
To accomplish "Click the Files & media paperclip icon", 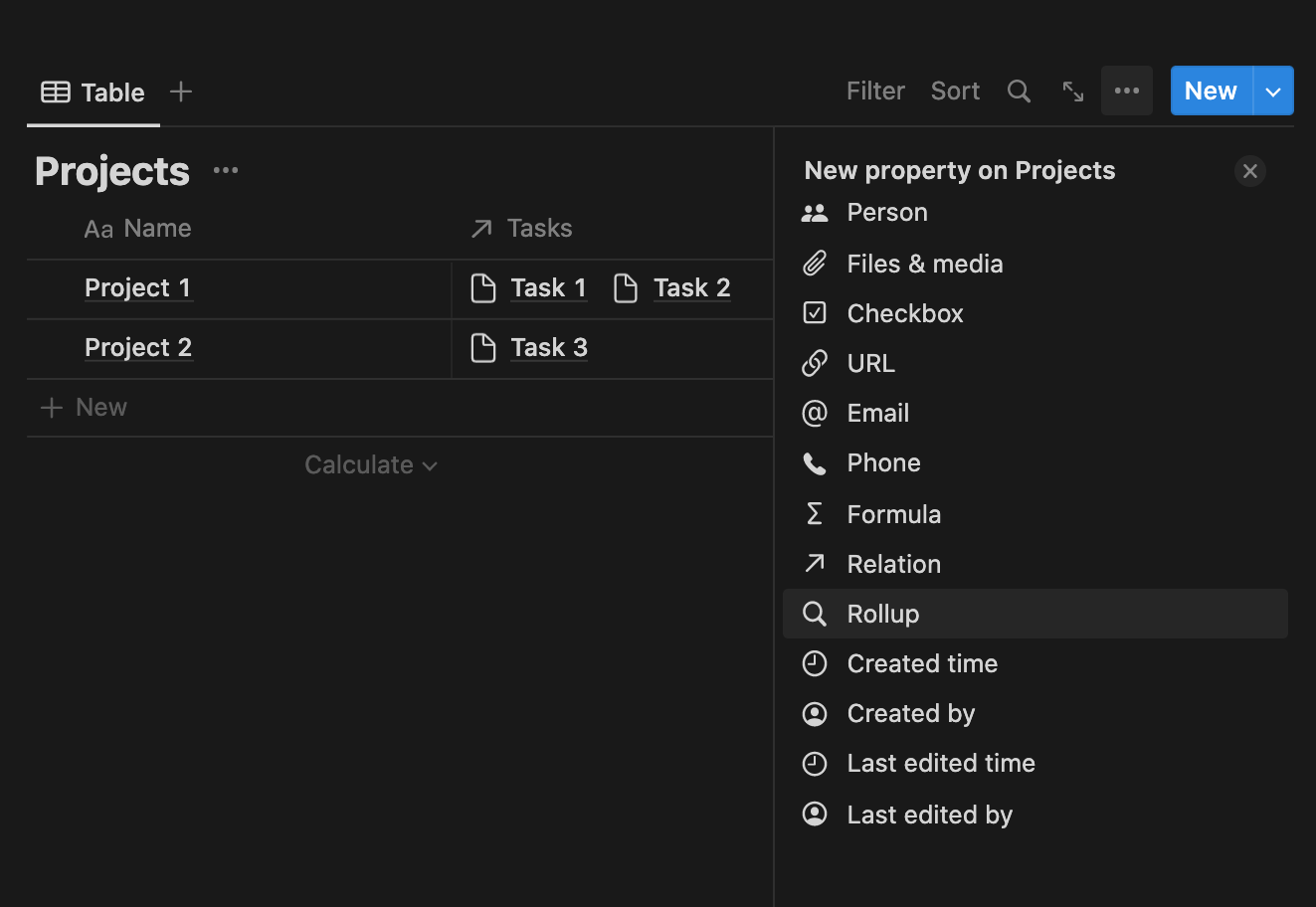I will [x=815, y=263].
